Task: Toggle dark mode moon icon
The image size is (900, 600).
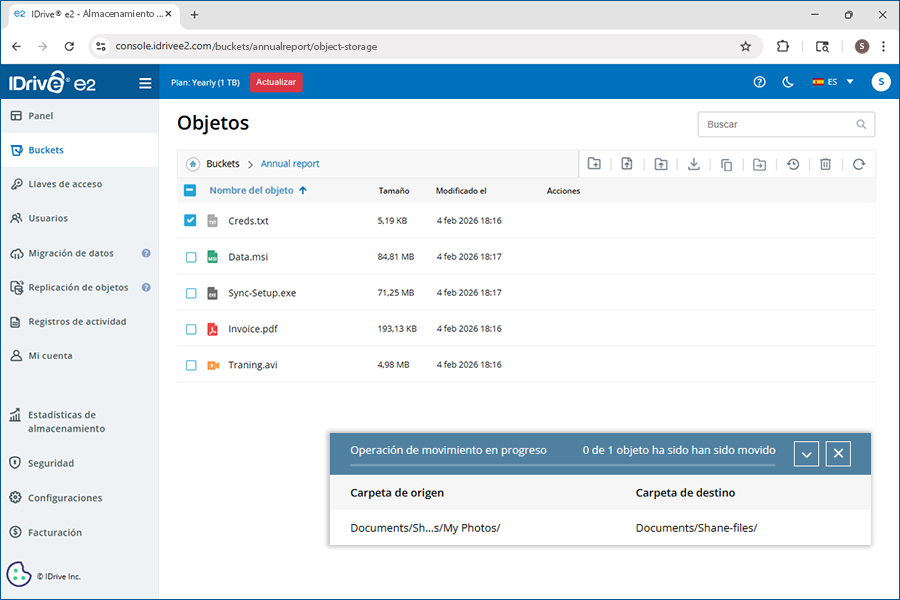Action: click(787, 82)
